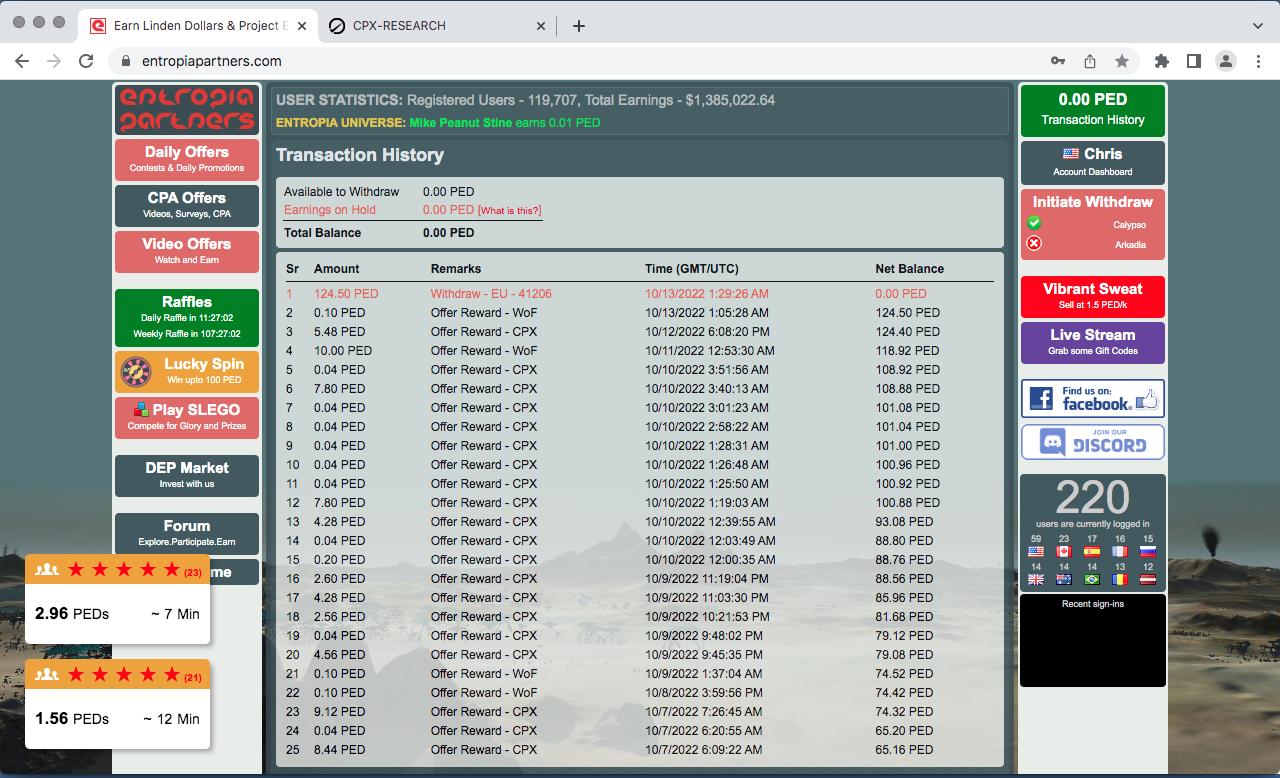This screenshot has width=1280, height=778.
Task: Click the 10/8/2022 3:59:56 PM timestamp
Action: 704,693
